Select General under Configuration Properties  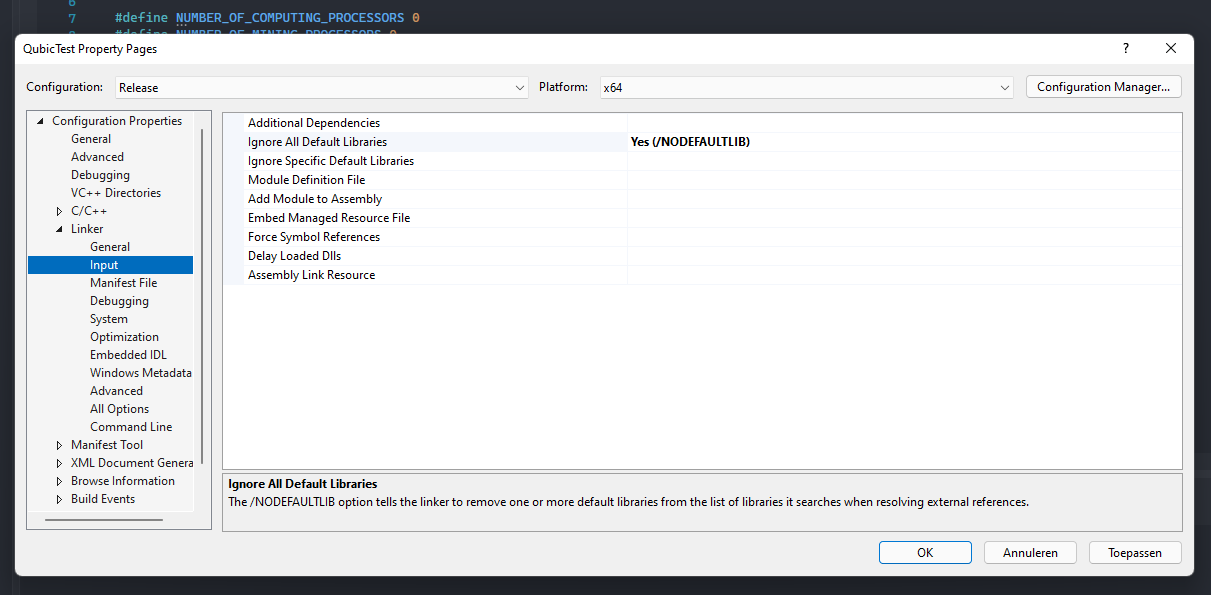[91, 139]
